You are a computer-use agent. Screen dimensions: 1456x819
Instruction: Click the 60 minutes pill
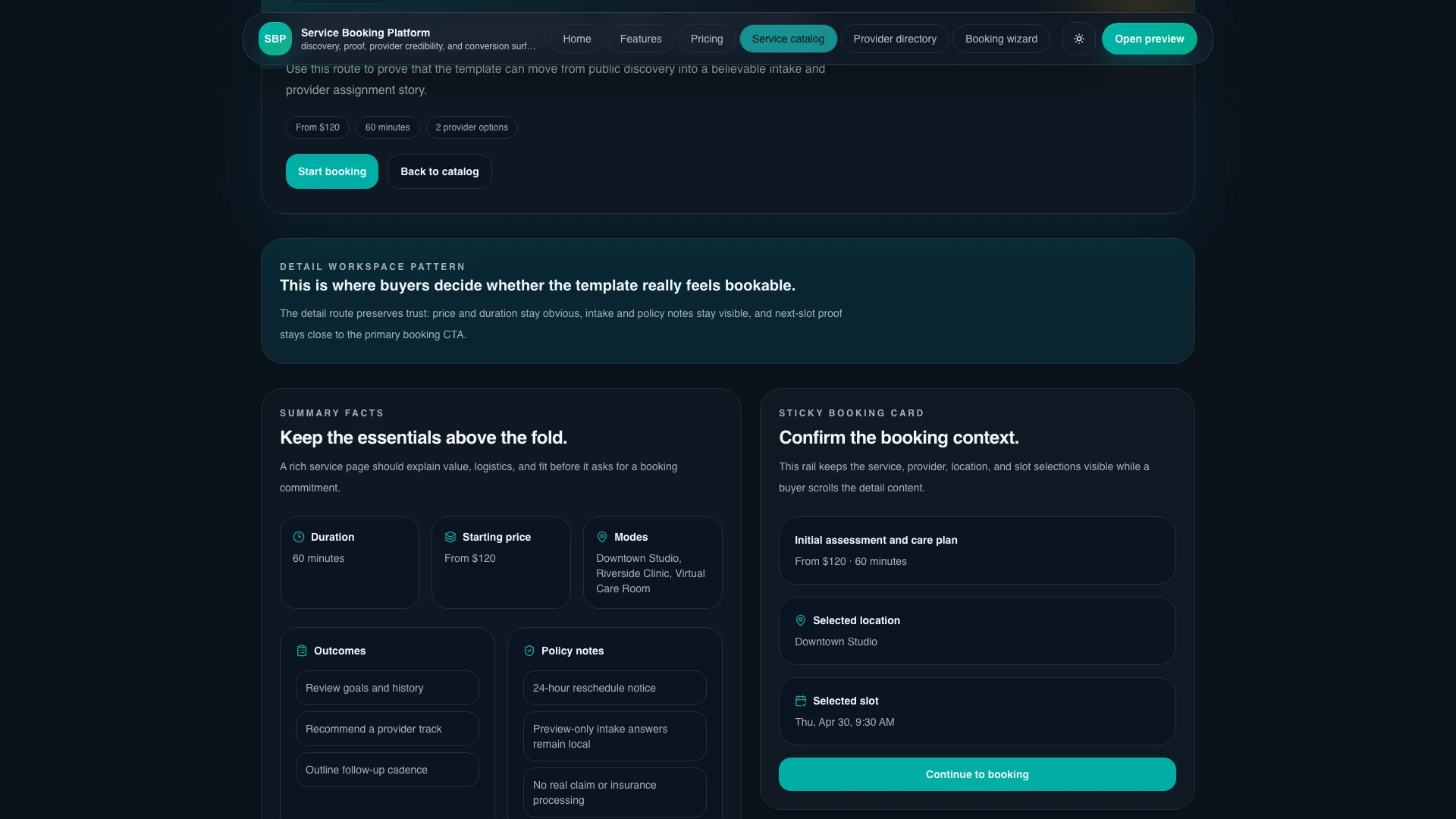pos(388,127)
